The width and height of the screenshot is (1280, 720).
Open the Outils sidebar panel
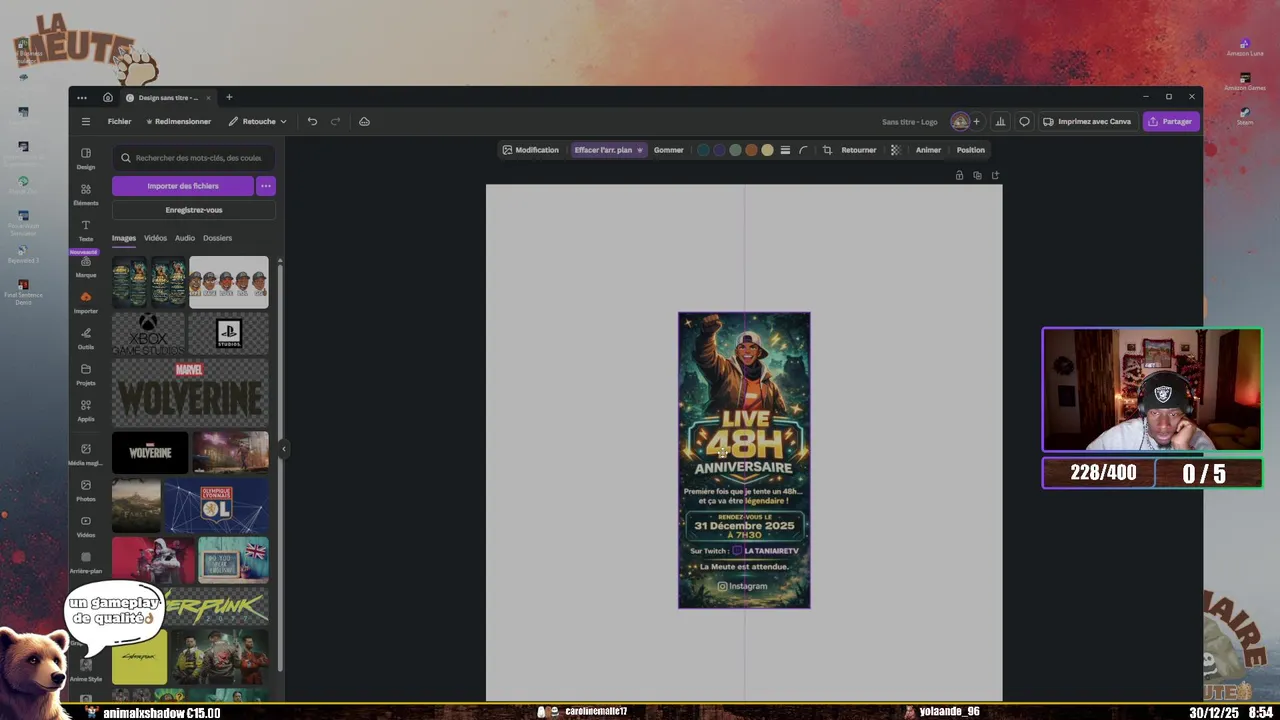(x=86, y=338)
